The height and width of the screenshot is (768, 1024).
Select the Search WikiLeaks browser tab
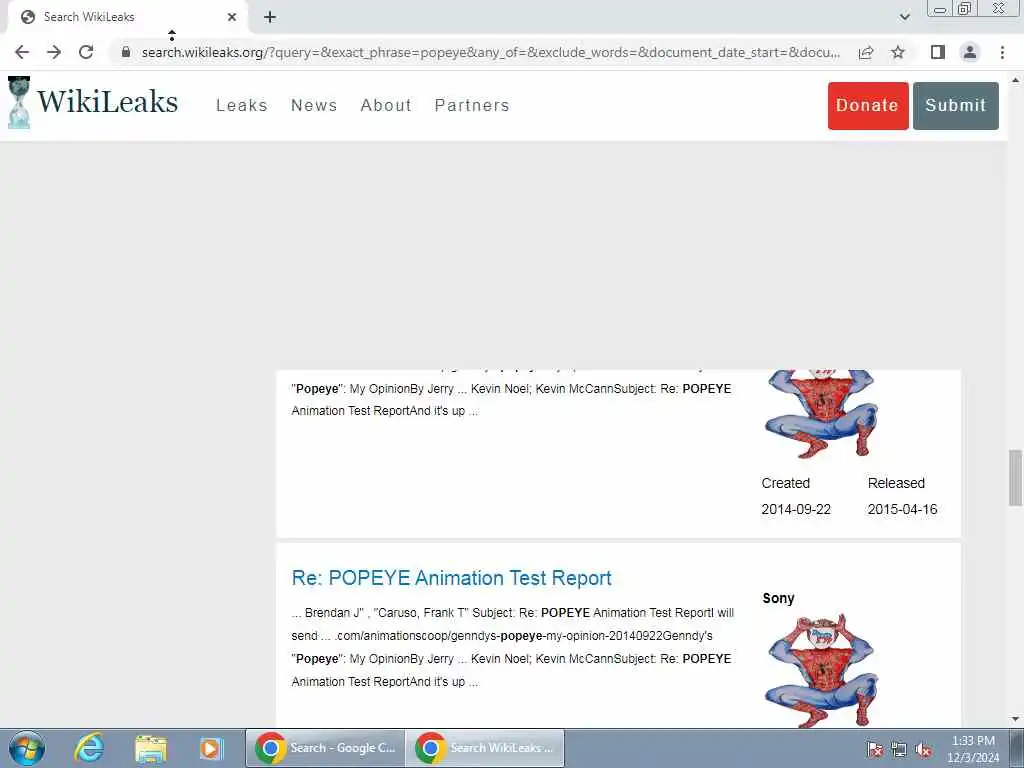pyautogui.click(x=127, y=18)
